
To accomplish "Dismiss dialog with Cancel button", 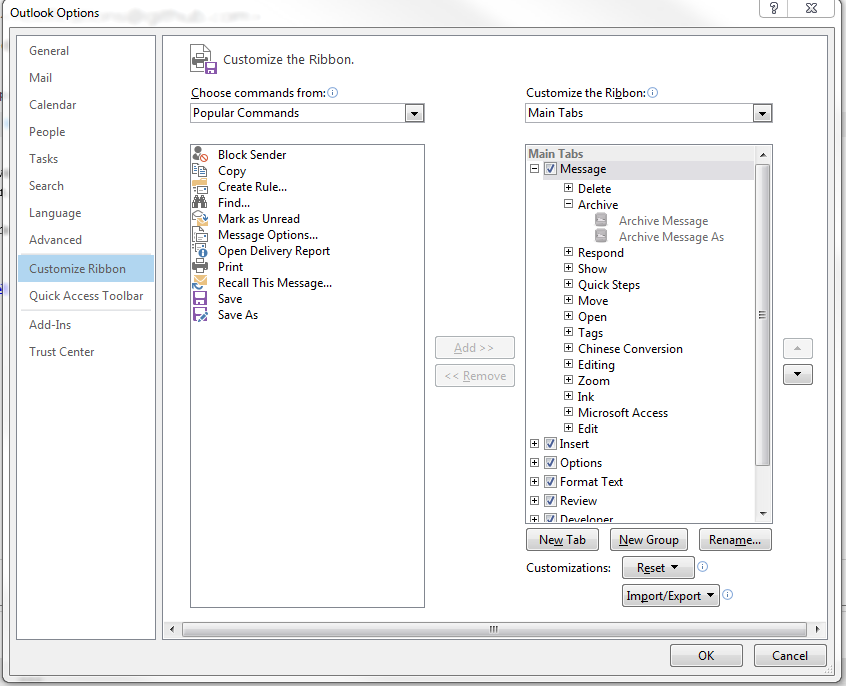I will pyautogui.click(x=790, y=656).
